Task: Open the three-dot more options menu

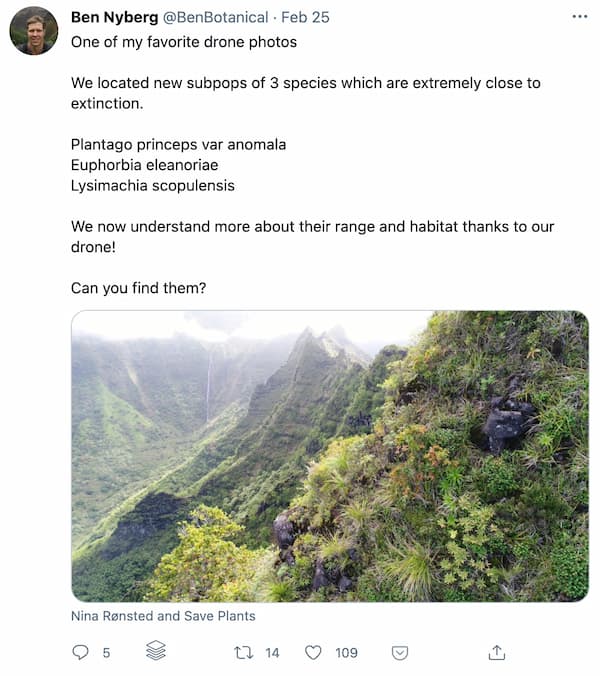Action: click(580, 17)
